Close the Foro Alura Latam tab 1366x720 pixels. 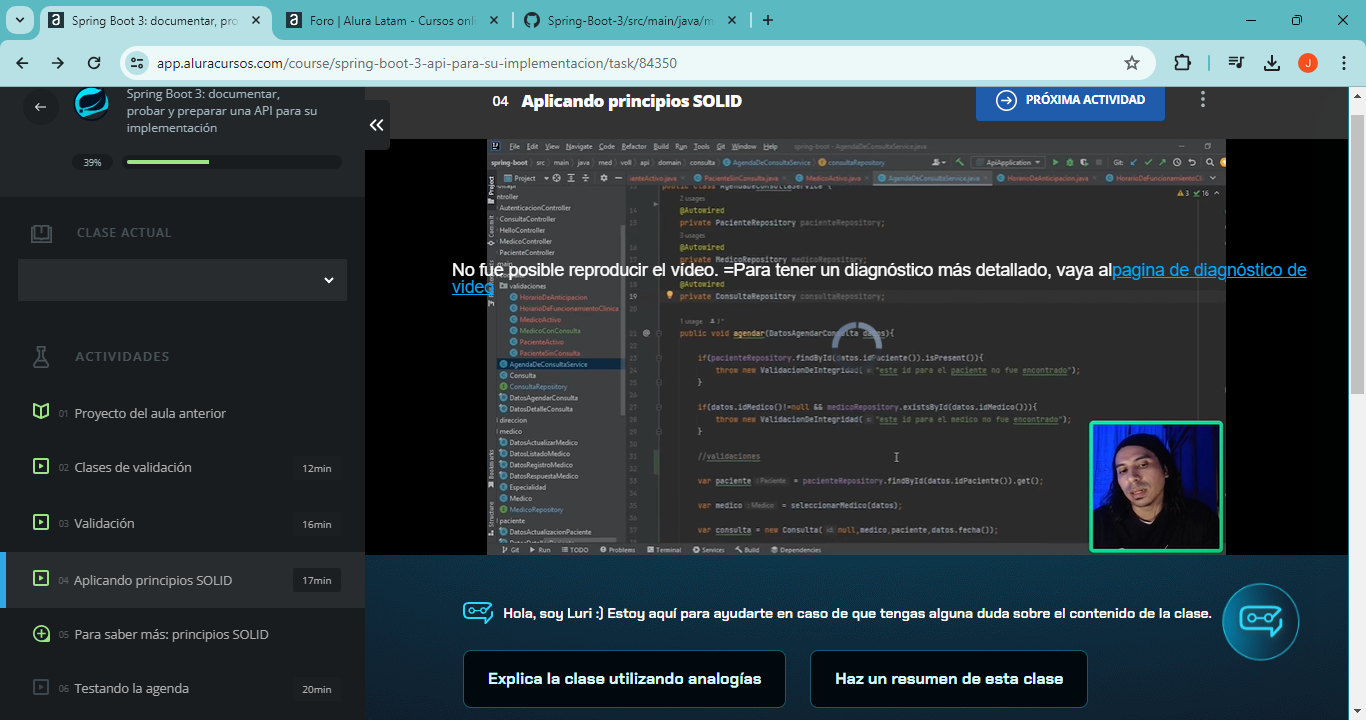point(493,20)
